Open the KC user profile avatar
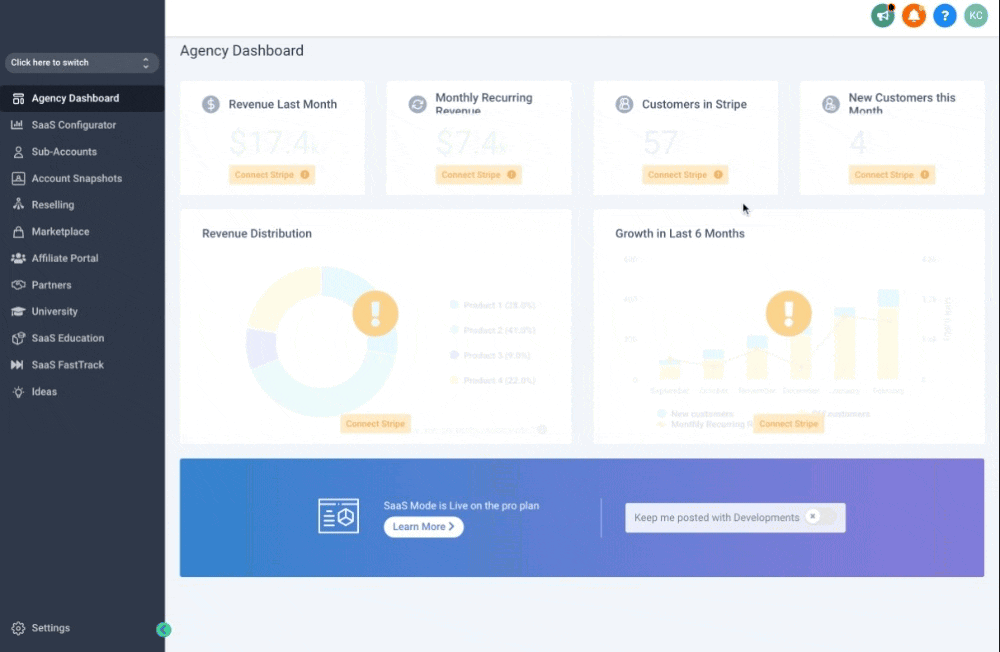Image resolution: width=1000 pixels, height=652 pixels. point(975,16)
